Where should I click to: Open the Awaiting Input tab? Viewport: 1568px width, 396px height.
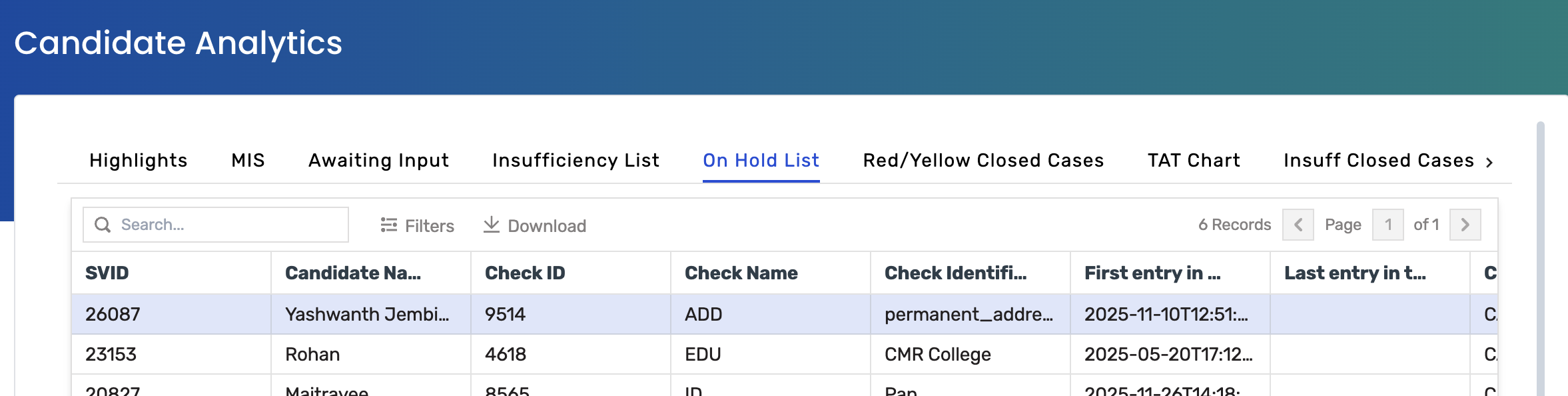click(378, 161)
